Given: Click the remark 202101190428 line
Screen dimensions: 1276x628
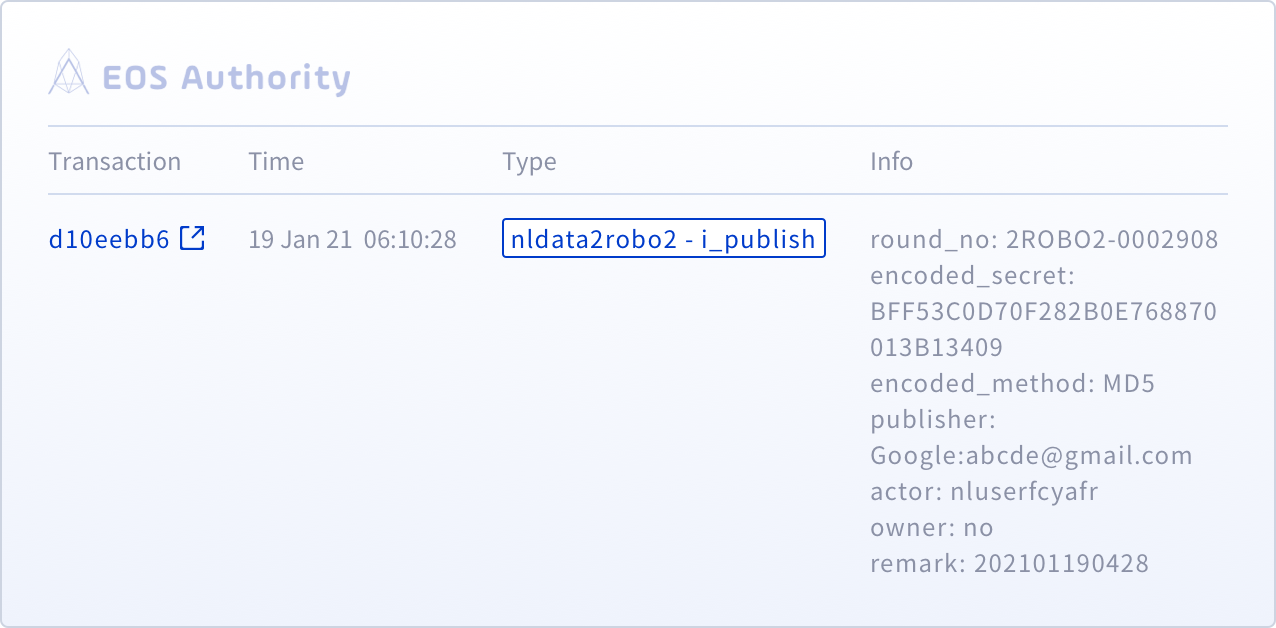Looking at the screenshot, I should (1009, 564).
